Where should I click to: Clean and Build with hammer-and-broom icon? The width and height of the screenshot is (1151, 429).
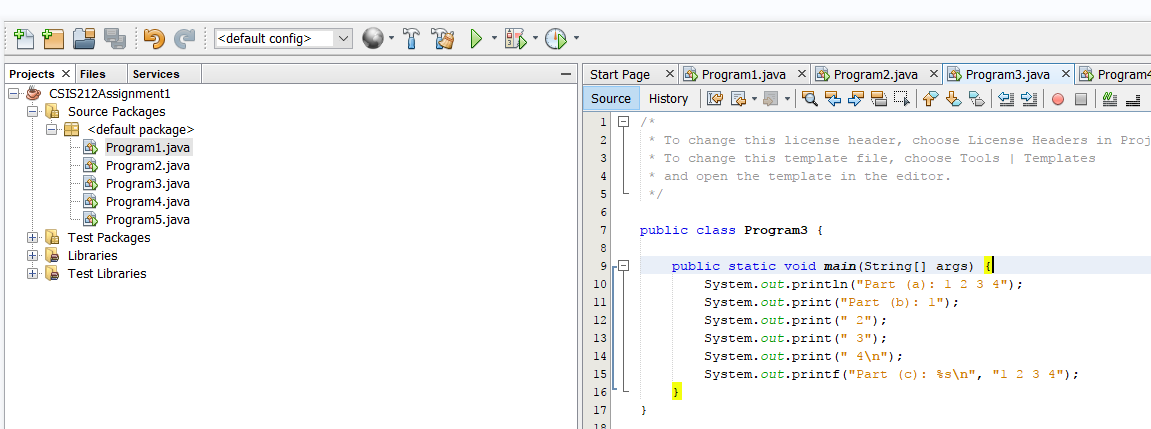coord(442,39)
